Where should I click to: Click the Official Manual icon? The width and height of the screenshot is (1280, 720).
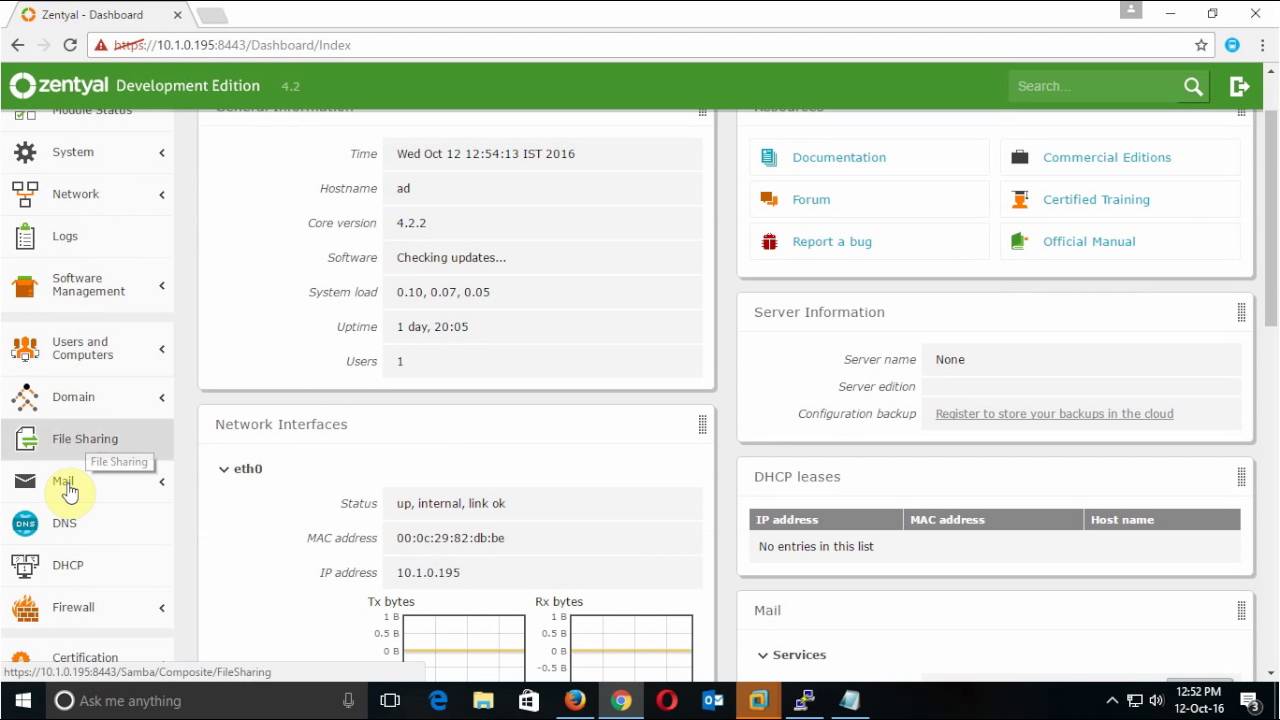tap(1020, 241)
